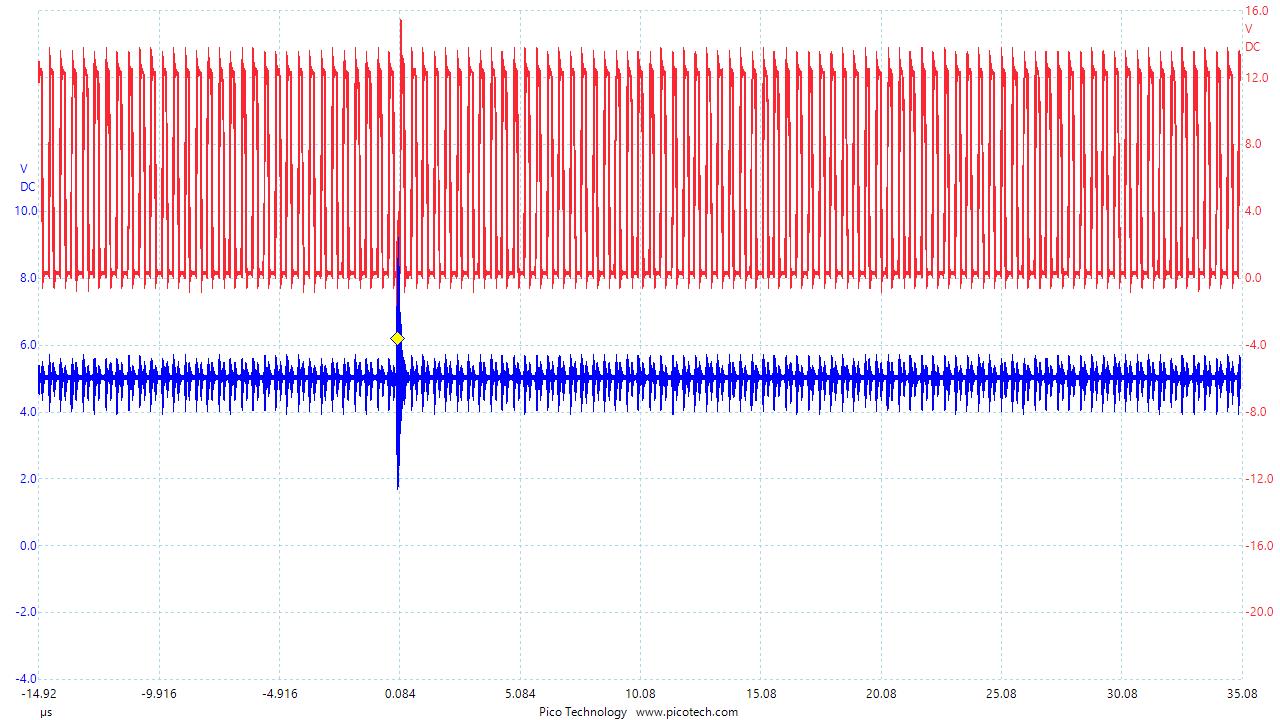The width and height of the screenshot is (1280, 720).
Task: Click the blue V axis unit label
Action: [22, 168]
